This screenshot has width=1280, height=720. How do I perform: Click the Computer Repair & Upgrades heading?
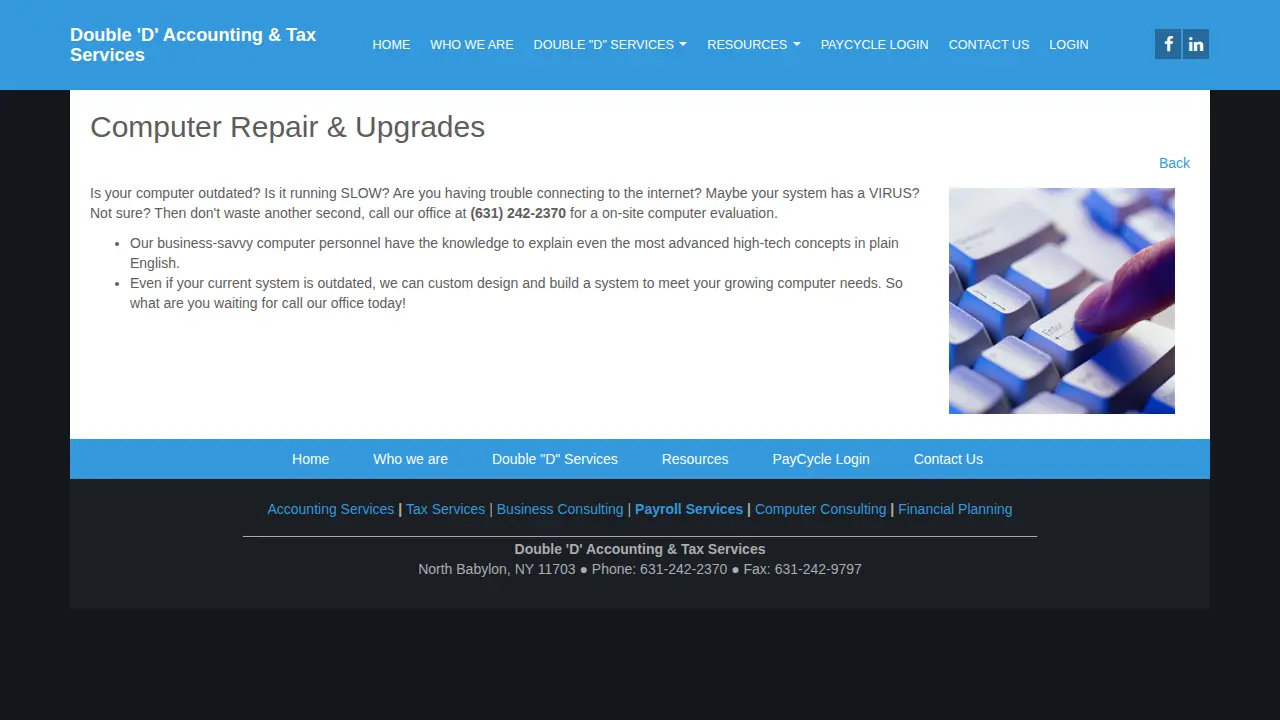(x=288, y=127)
